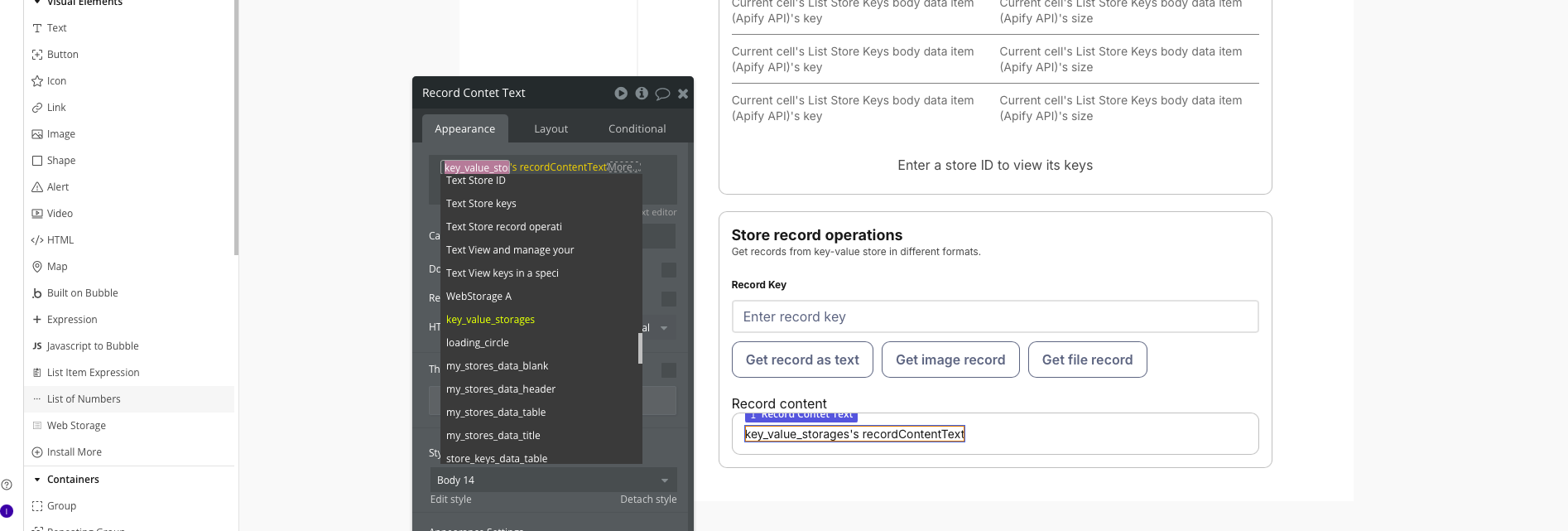Collapse the Containers section
Screen dimensions: 1568x531
(37, 480)
